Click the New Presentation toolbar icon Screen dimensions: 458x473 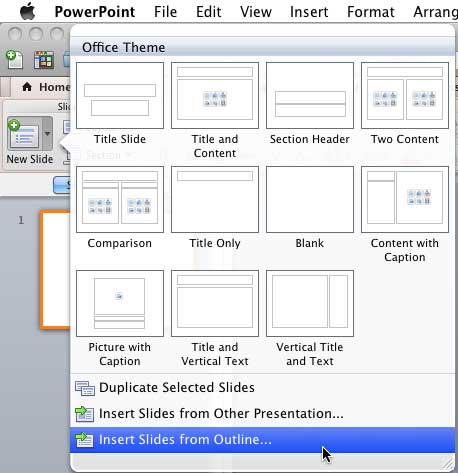pyautogui.click(x=14, y=60)
